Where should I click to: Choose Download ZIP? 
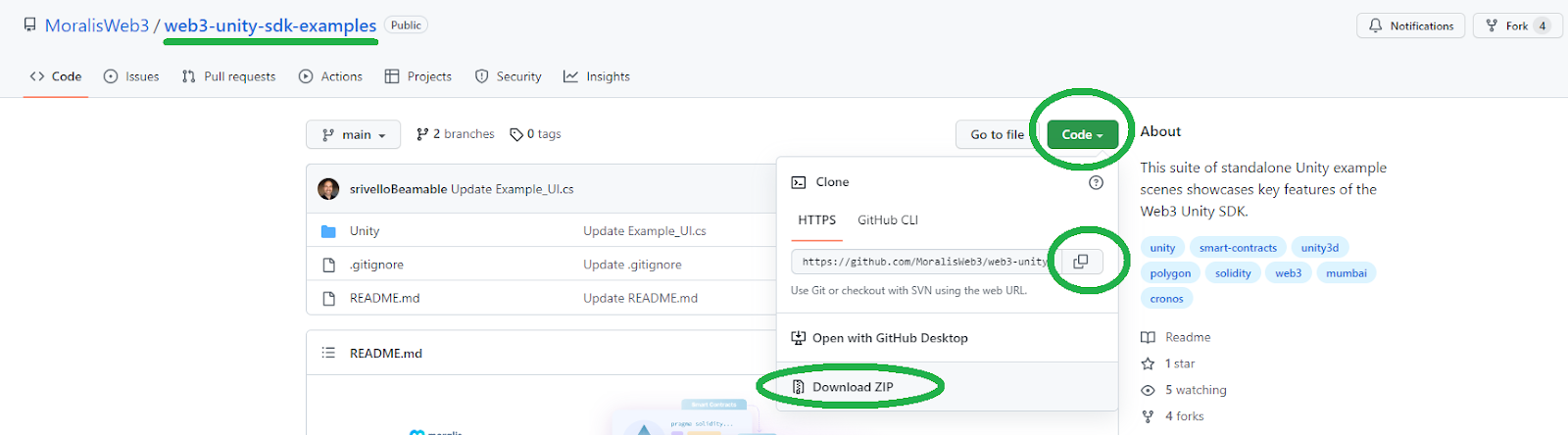tap(853, 387)
